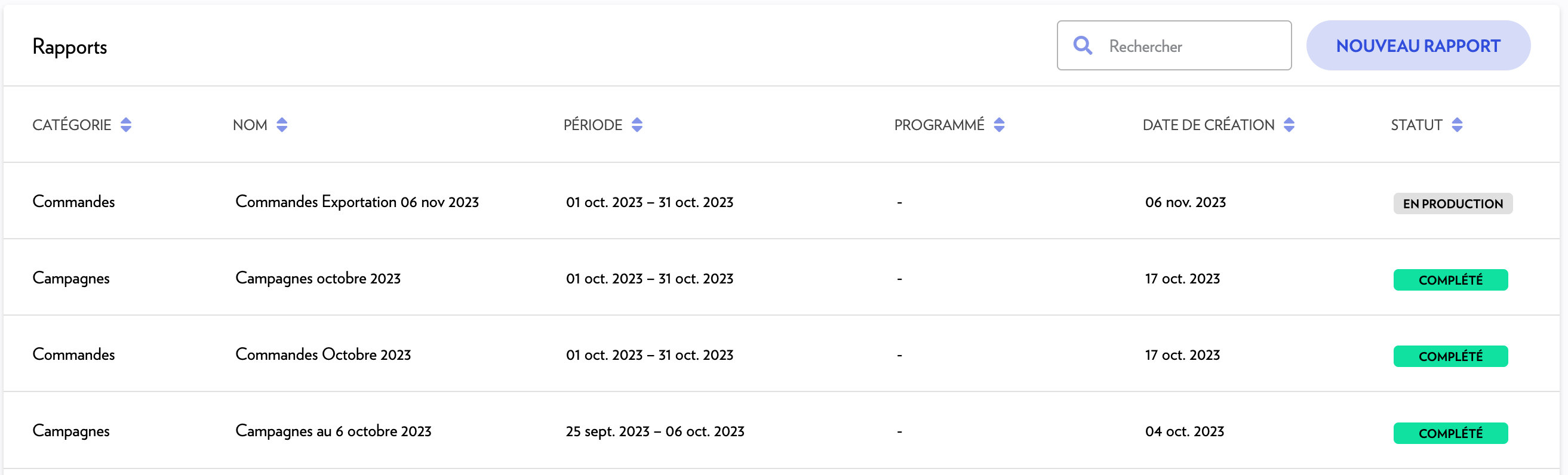
Task: Open Commandes Exportation 06 nov 2023 report
Action: point(356,202)
